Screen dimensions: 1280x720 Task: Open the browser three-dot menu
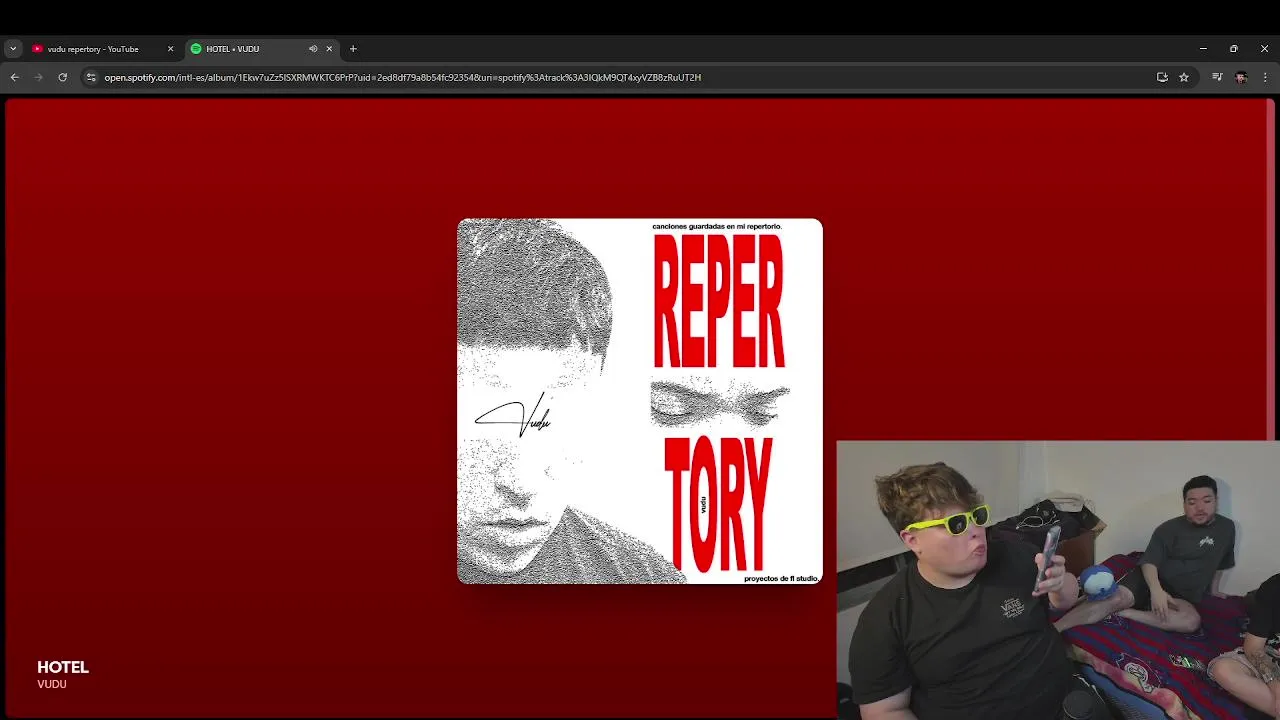click(x=1265, y=77)
